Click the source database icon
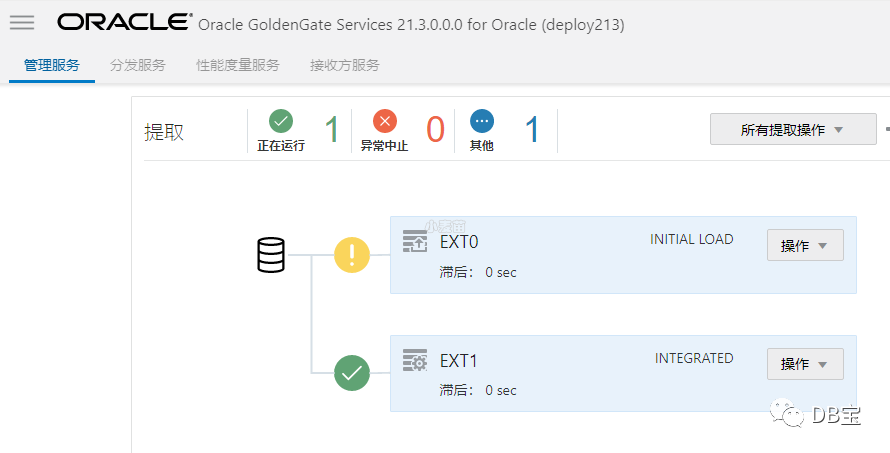The height and width of the screenshot is (453, 890). (271, 255)
